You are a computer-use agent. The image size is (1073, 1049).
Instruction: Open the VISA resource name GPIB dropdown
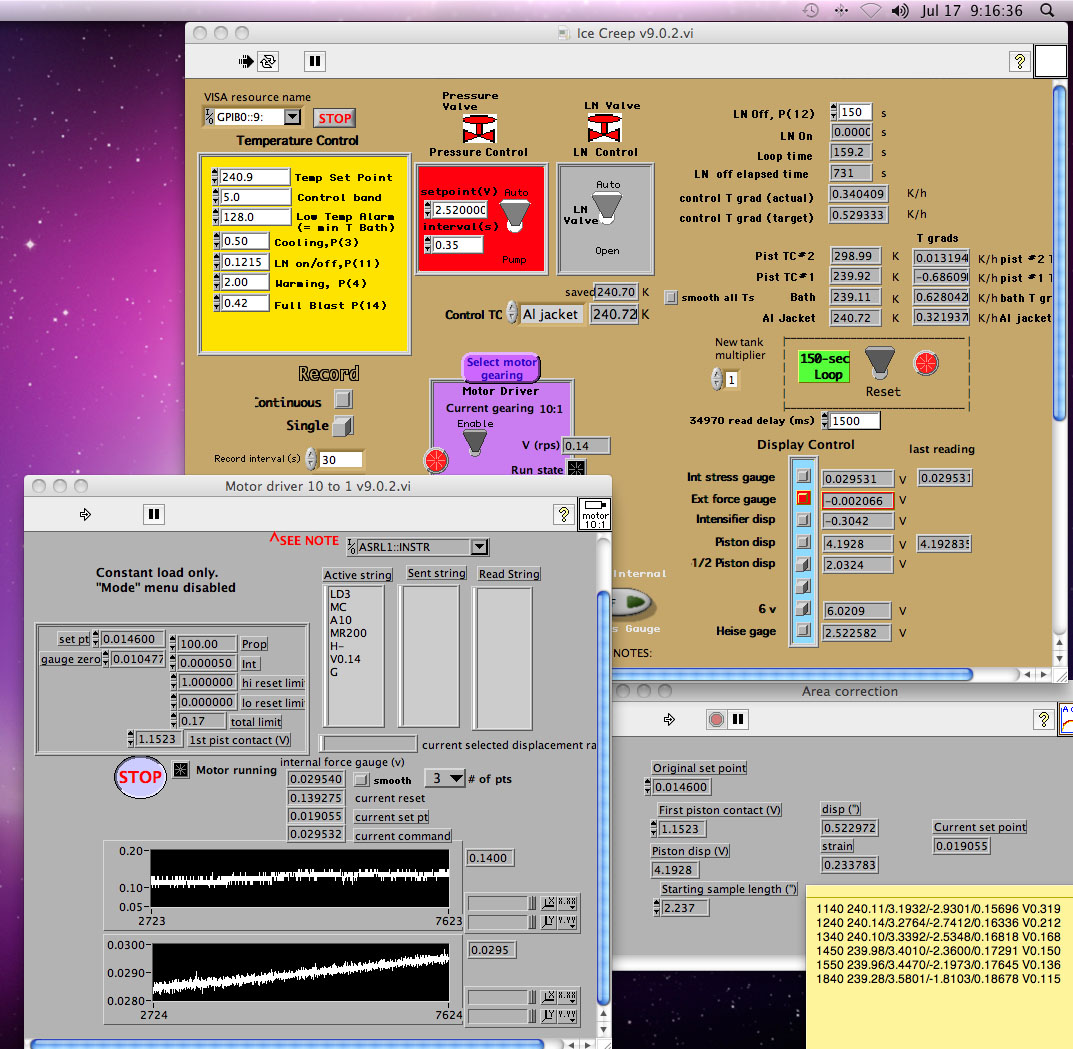point(291,117)
